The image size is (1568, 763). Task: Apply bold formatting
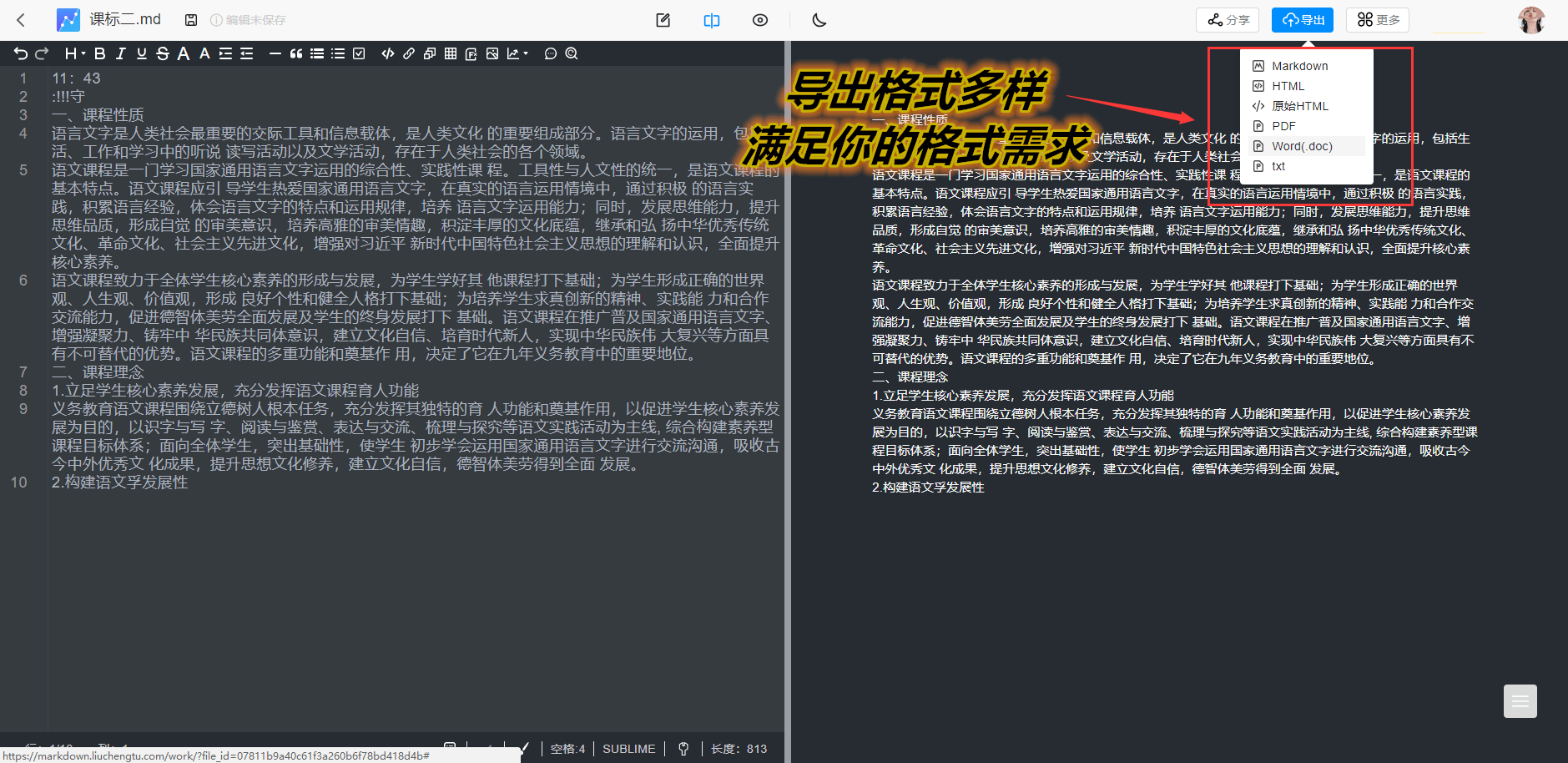(x=100, y=53)
